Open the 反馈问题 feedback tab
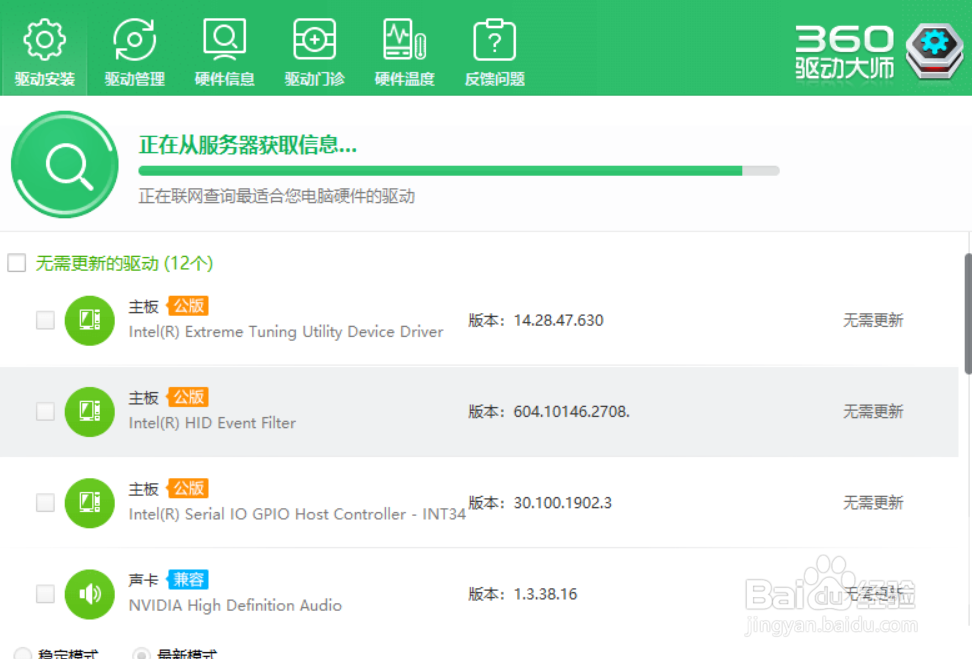 coord(494,52)
